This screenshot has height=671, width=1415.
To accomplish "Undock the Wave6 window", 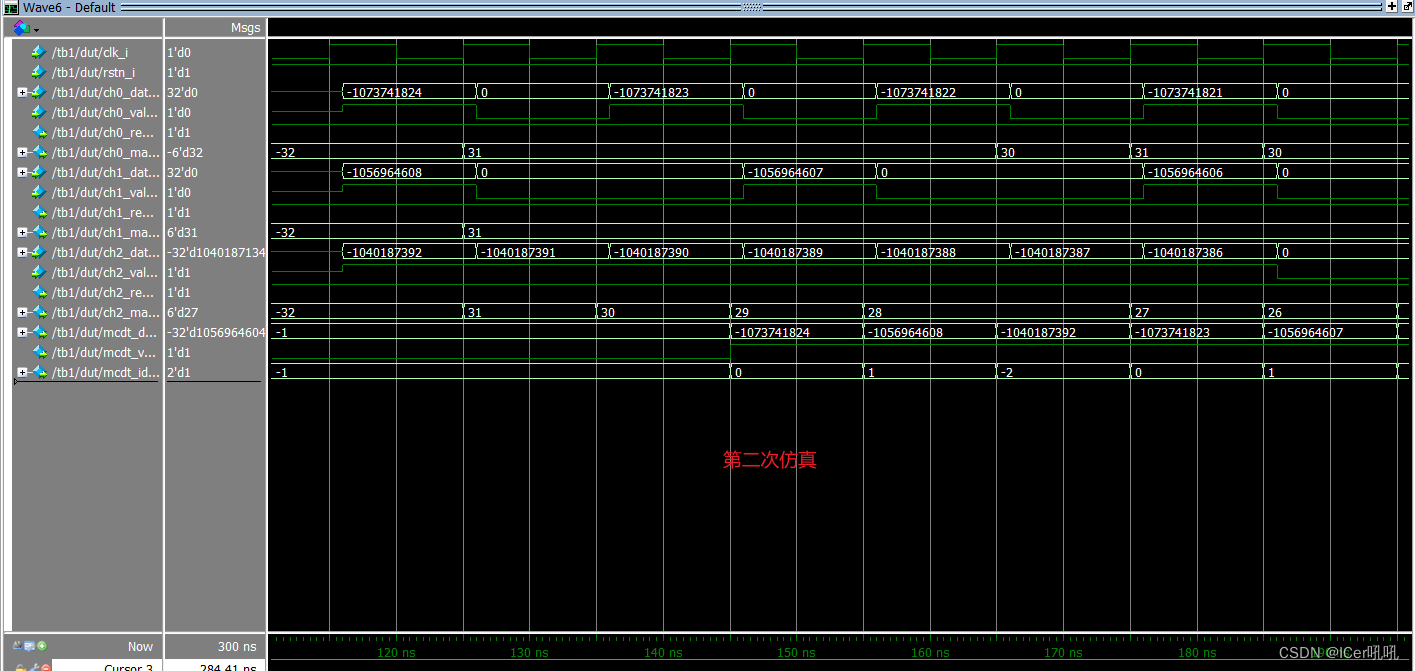I will [x=1406, y=7].
